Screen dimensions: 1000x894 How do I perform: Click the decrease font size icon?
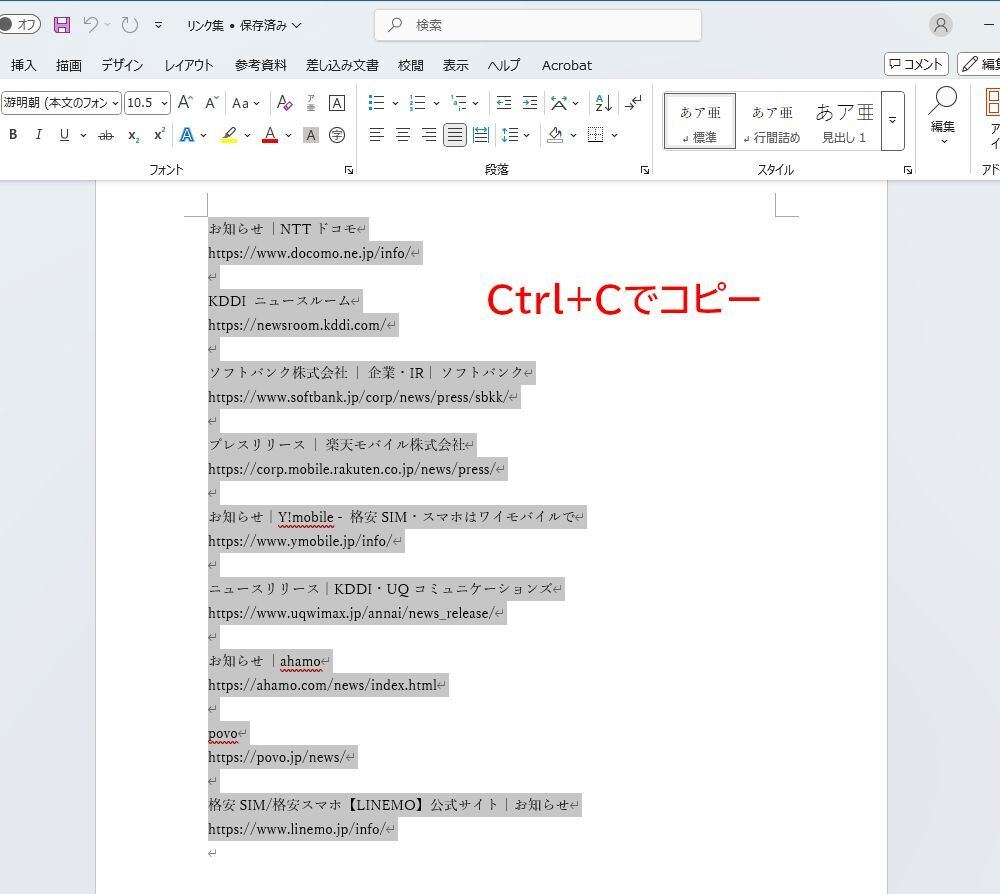(x=212, y=102)
